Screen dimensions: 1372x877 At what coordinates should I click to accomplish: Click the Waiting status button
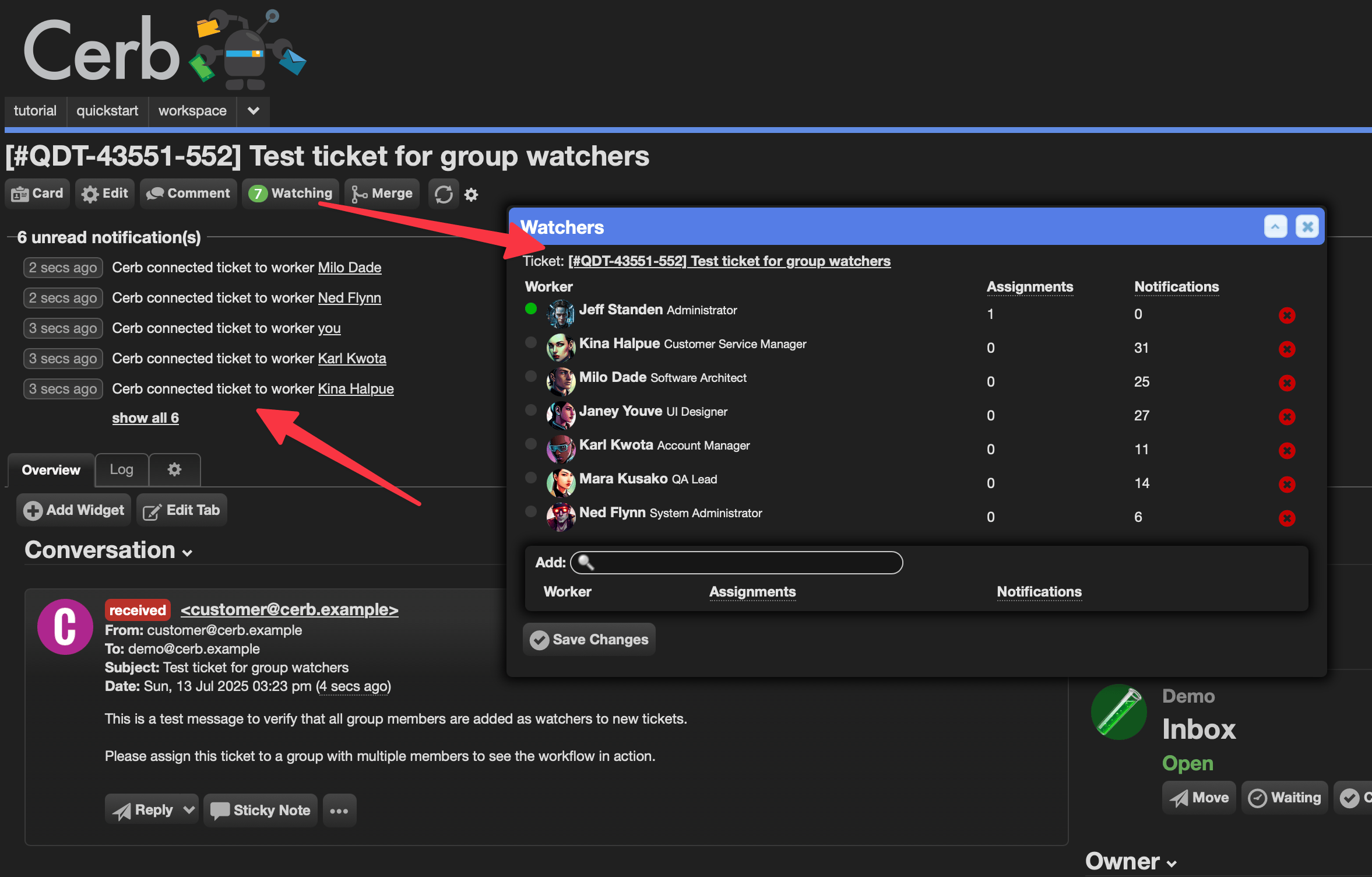pyautogui.click(x=1284, y=798)
